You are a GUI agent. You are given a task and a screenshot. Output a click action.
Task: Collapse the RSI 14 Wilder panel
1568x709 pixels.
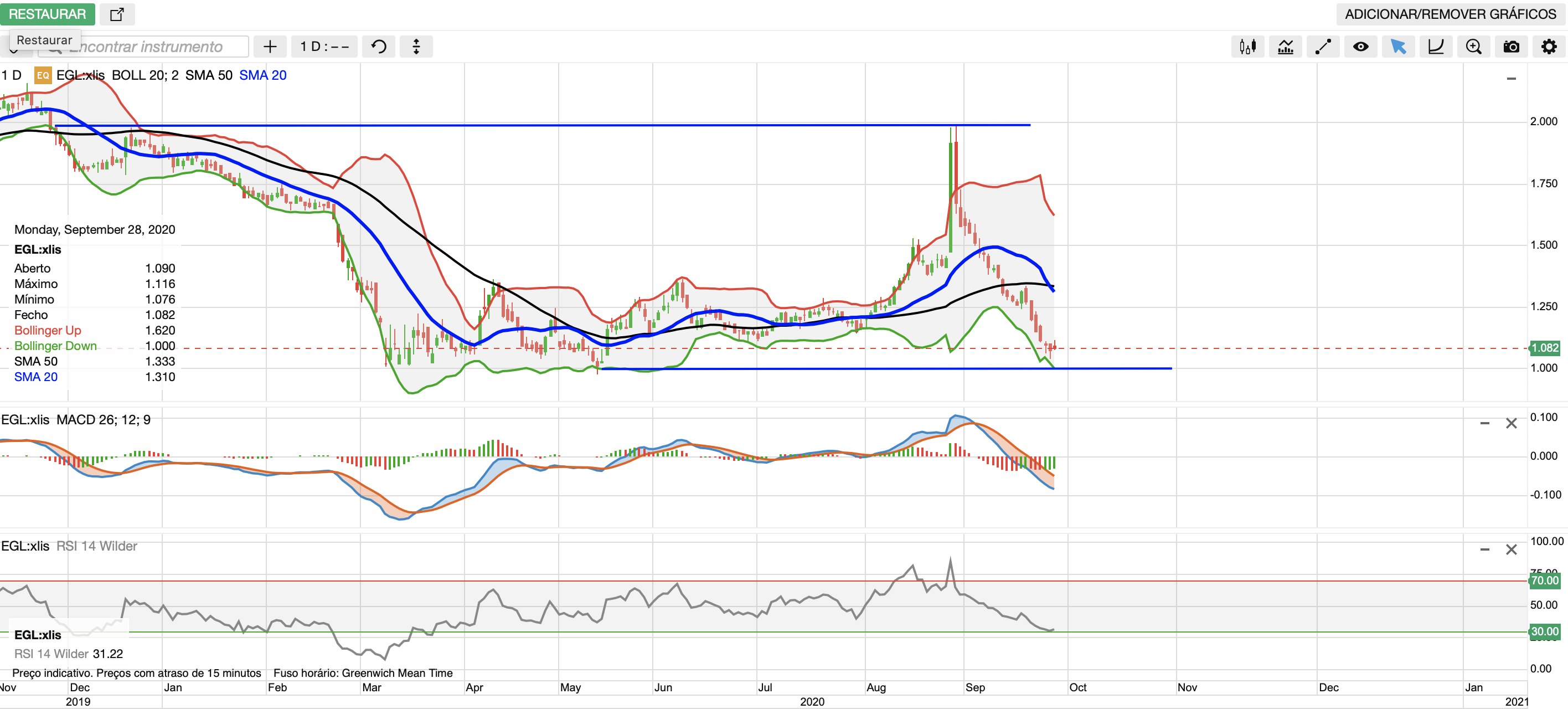(1484, 549)
